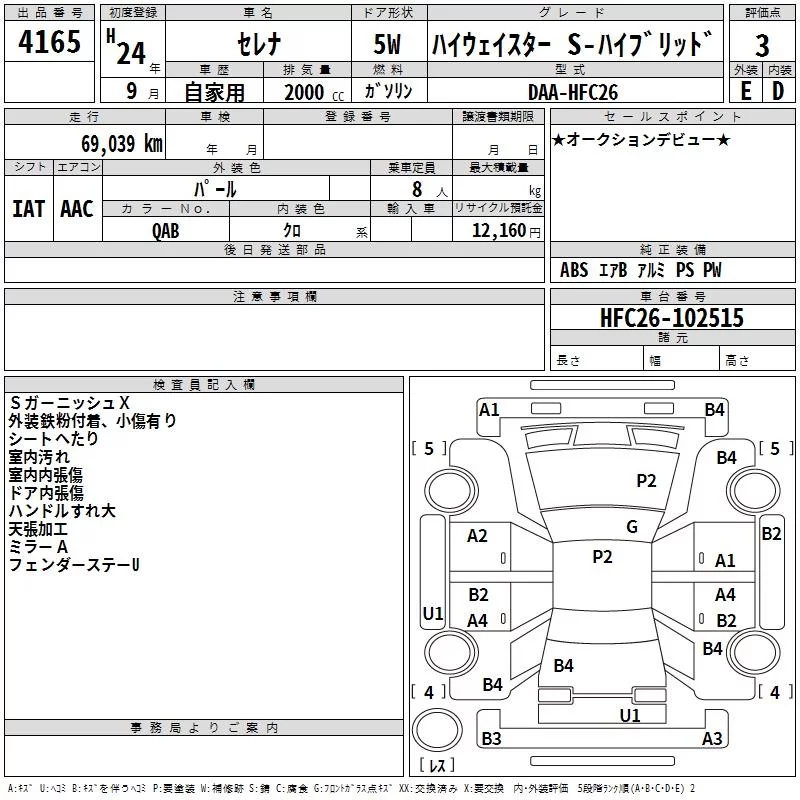Click エアB in the equipment list
This screenshot has height=800, width=800.
pyautogui.click(x=613, y=270)
